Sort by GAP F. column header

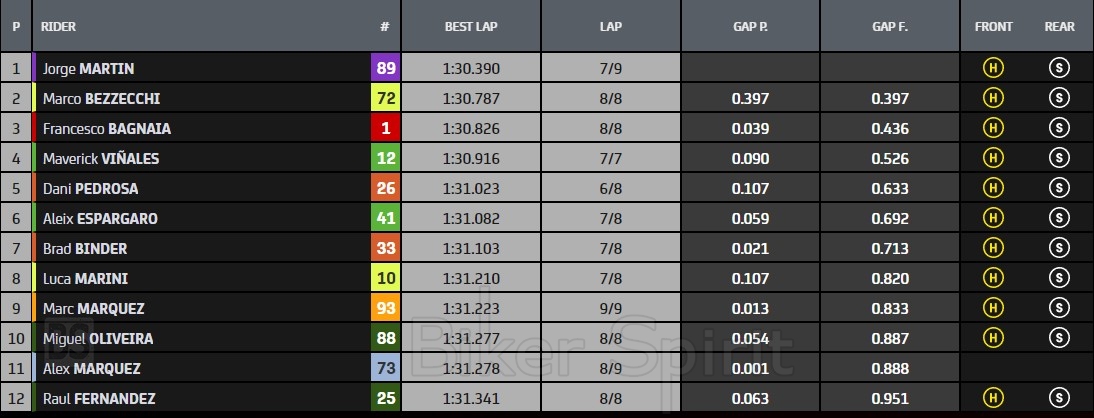[x=890, y=27]
